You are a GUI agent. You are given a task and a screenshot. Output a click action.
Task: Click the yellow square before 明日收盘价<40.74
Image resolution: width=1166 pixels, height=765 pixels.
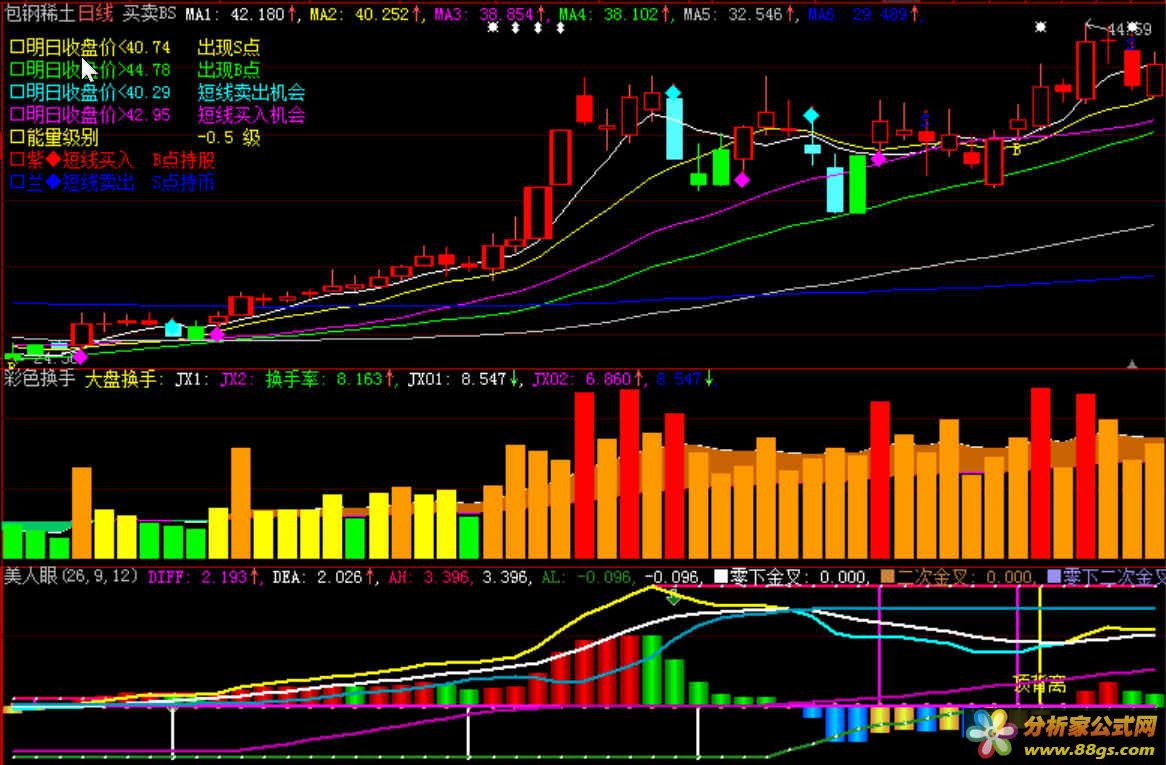(16, 48)
